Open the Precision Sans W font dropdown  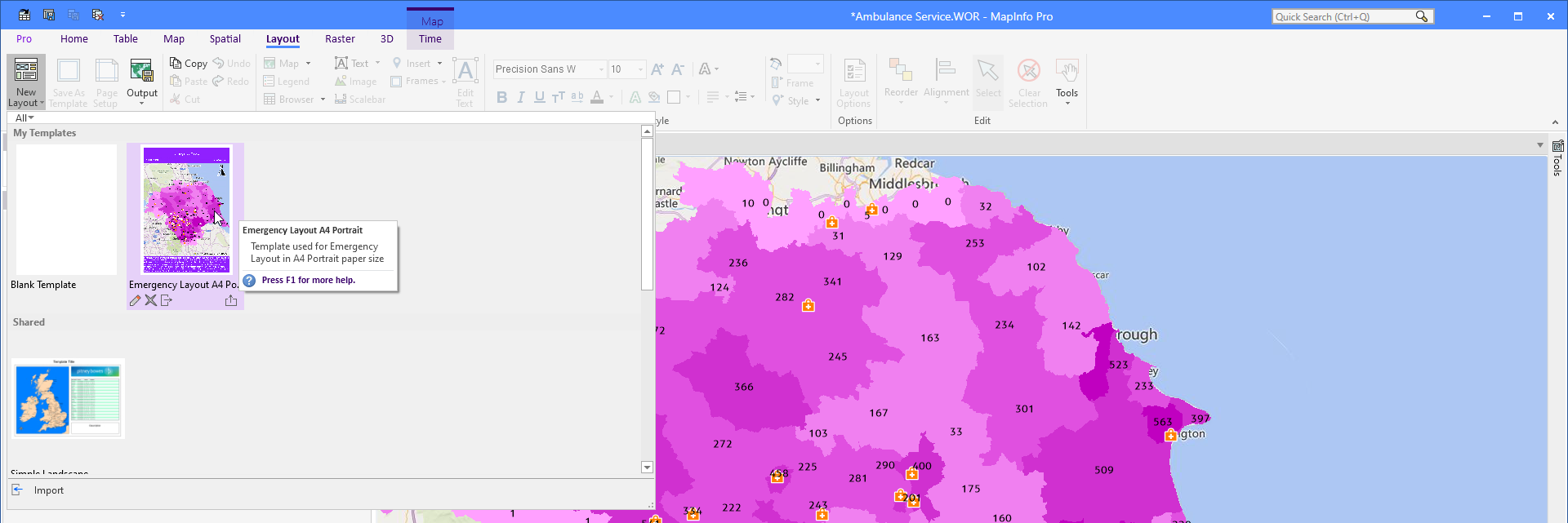601,69
